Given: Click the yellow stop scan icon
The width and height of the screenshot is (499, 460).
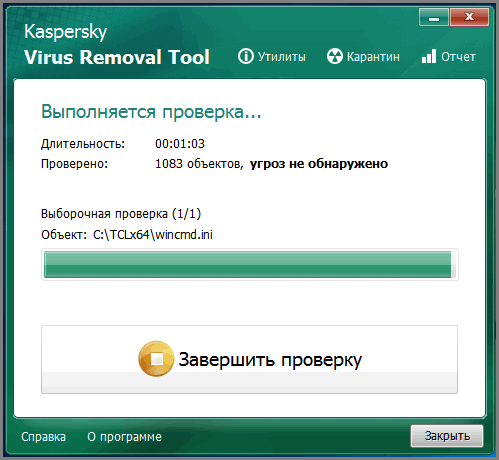Looking at the screenshot, I should (156, 359).
